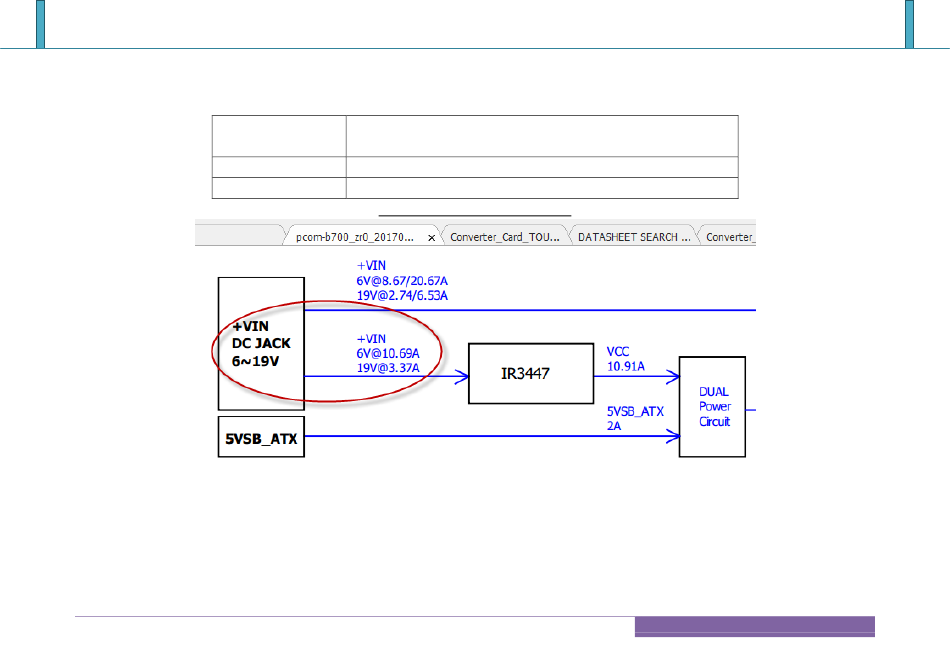
Task: Click the VCC label after IR3447
Action: (618, 351)
